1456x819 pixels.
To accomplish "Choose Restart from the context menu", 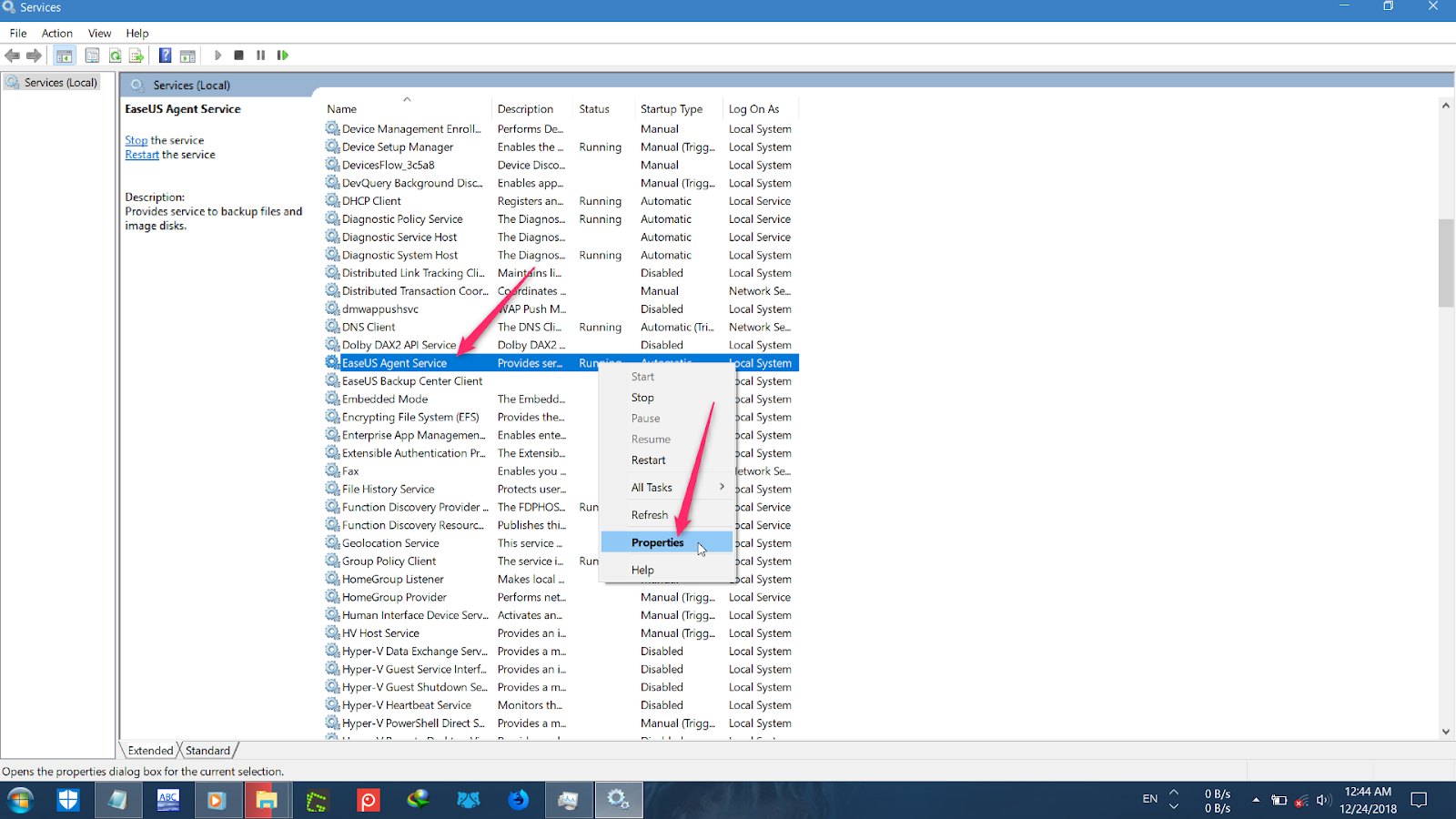I will [666, 460].
